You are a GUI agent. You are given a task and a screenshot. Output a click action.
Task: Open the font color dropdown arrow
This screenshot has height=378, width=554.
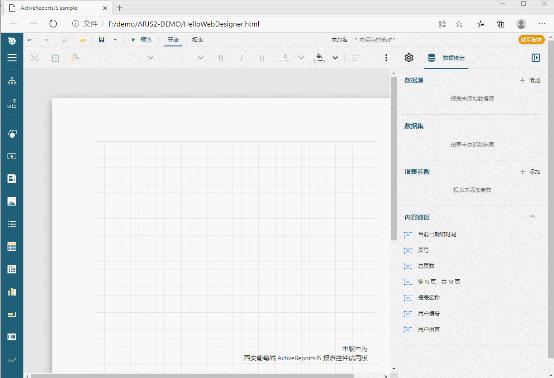pyautogui.click(x=301, y=58)
